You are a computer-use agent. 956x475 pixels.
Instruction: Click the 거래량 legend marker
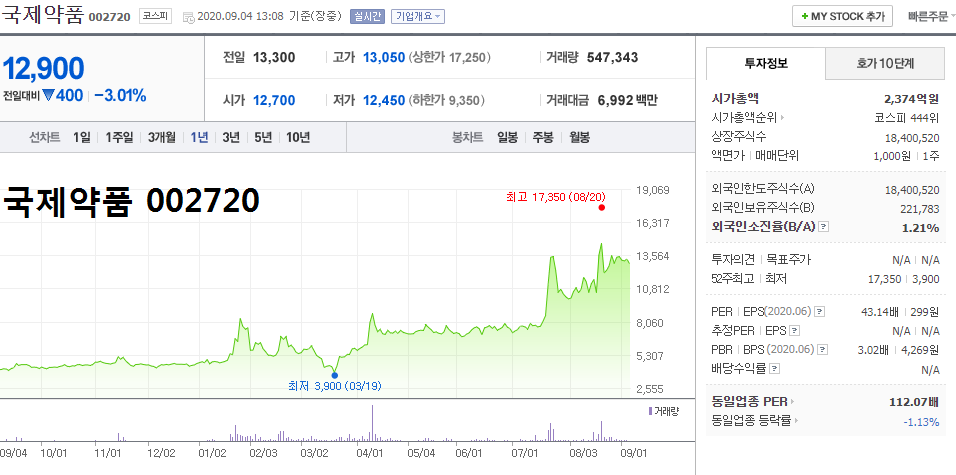tap(651, 411)
